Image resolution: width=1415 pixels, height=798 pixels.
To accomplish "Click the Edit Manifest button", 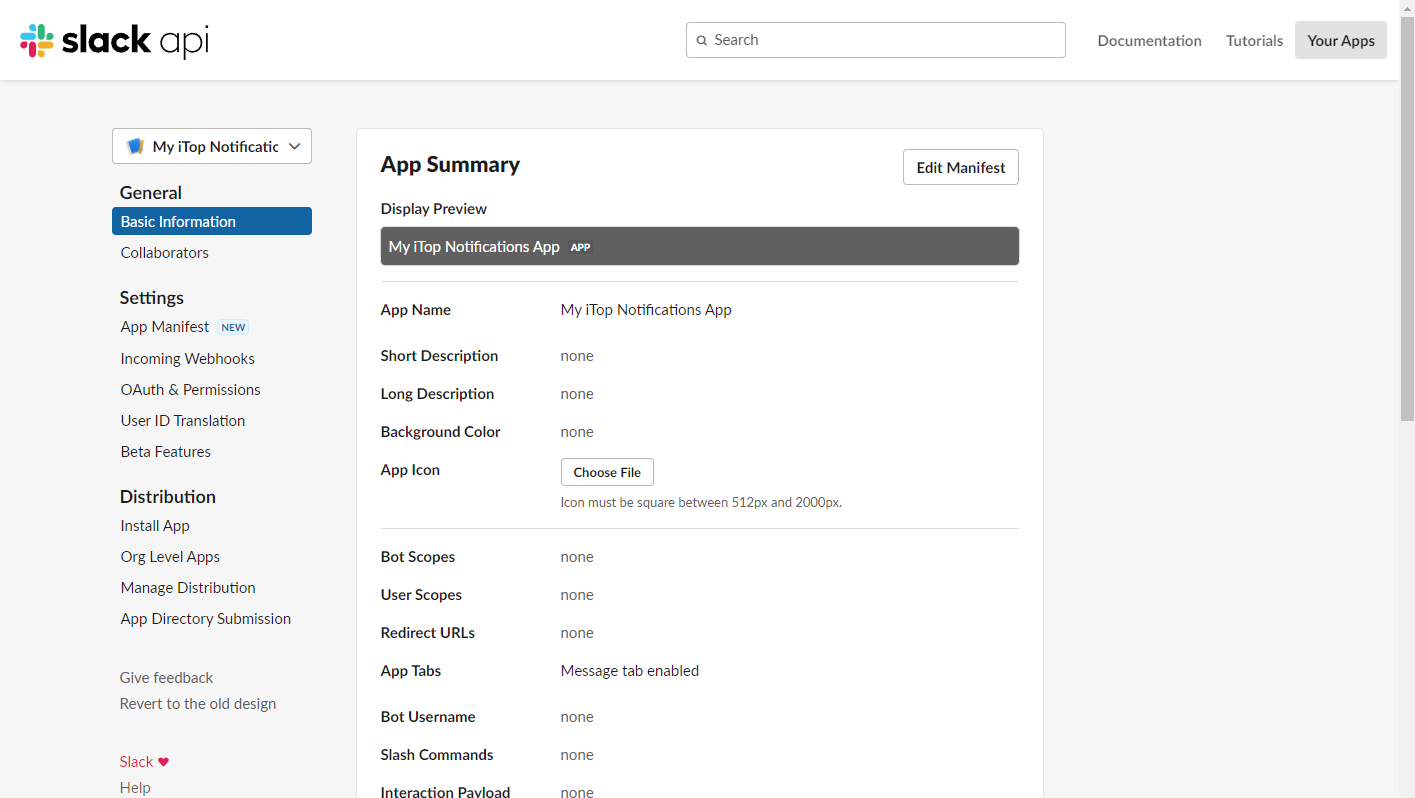I will [x=960, y=168].
